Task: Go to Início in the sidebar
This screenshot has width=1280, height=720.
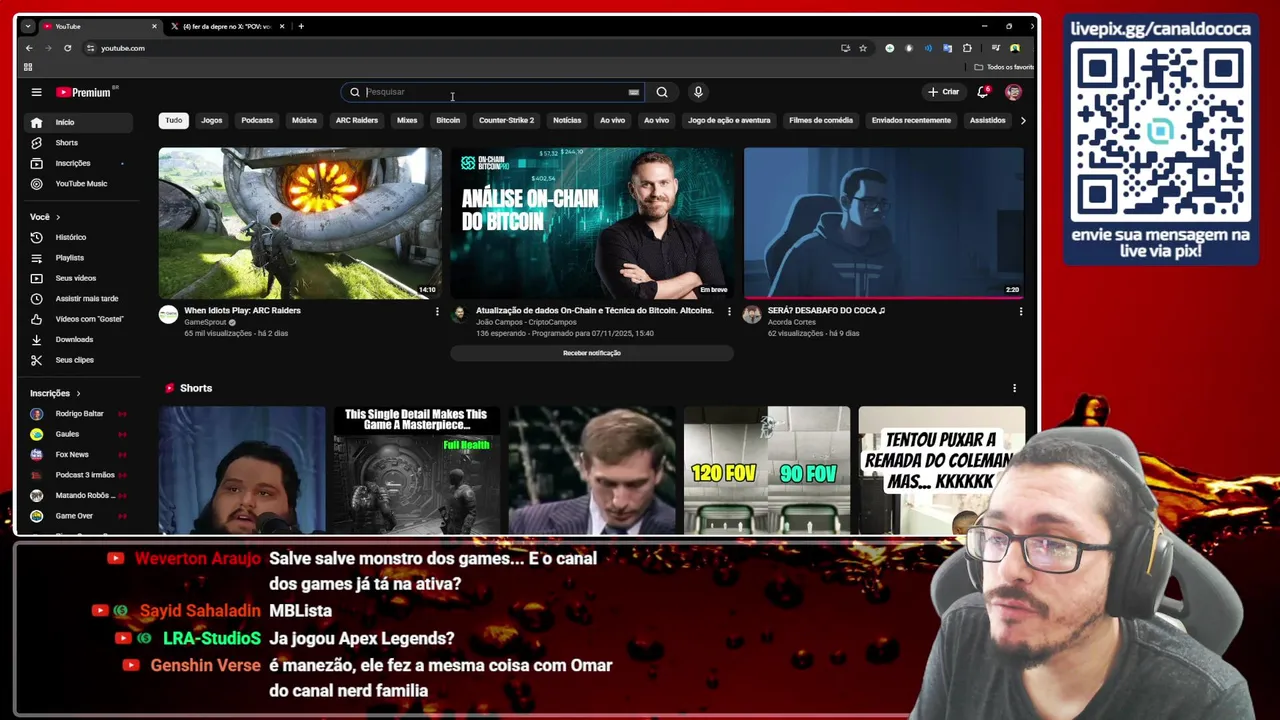Action: coord(79,122)
